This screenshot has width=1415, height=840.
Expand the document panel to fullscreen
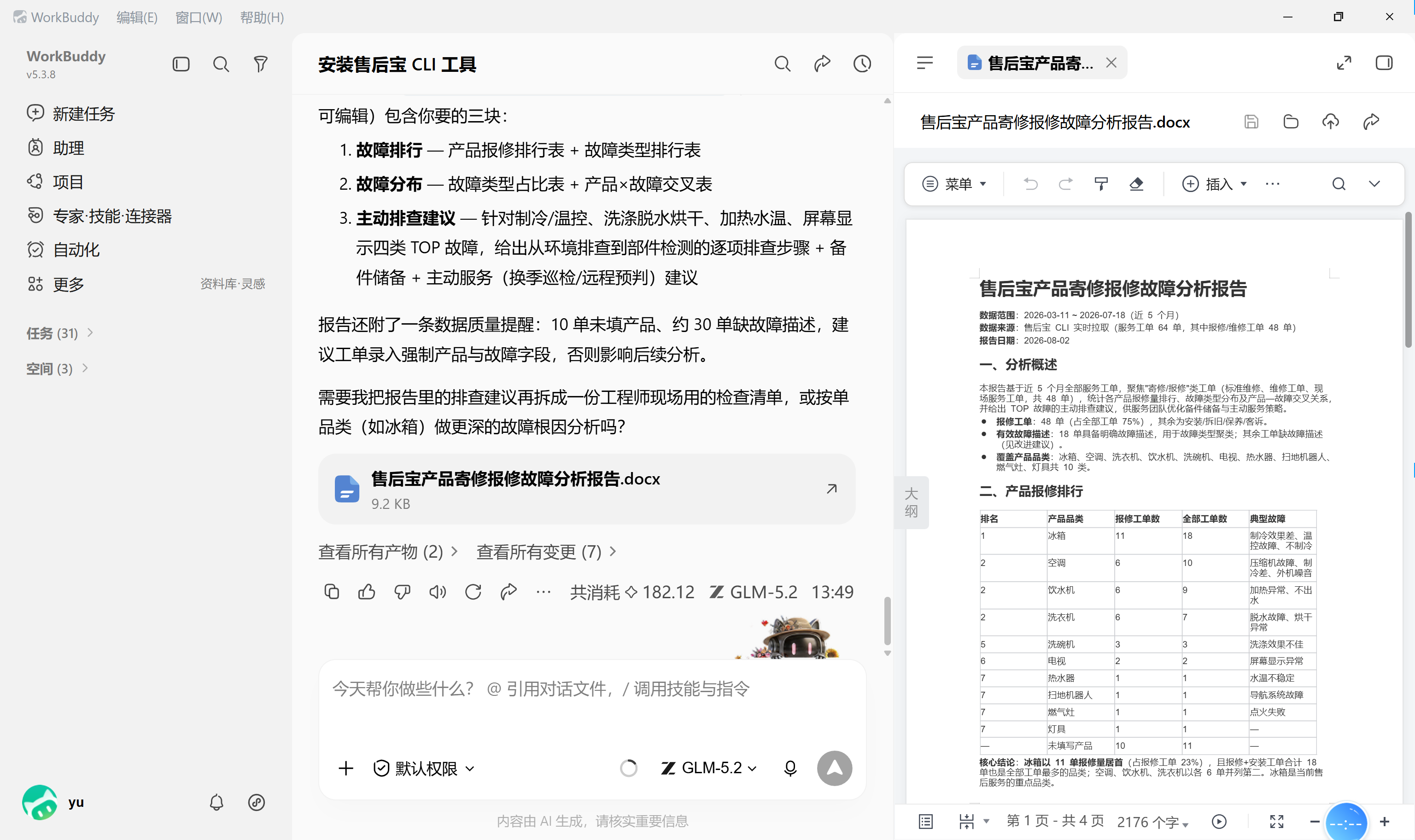(x=1344, y=63)
